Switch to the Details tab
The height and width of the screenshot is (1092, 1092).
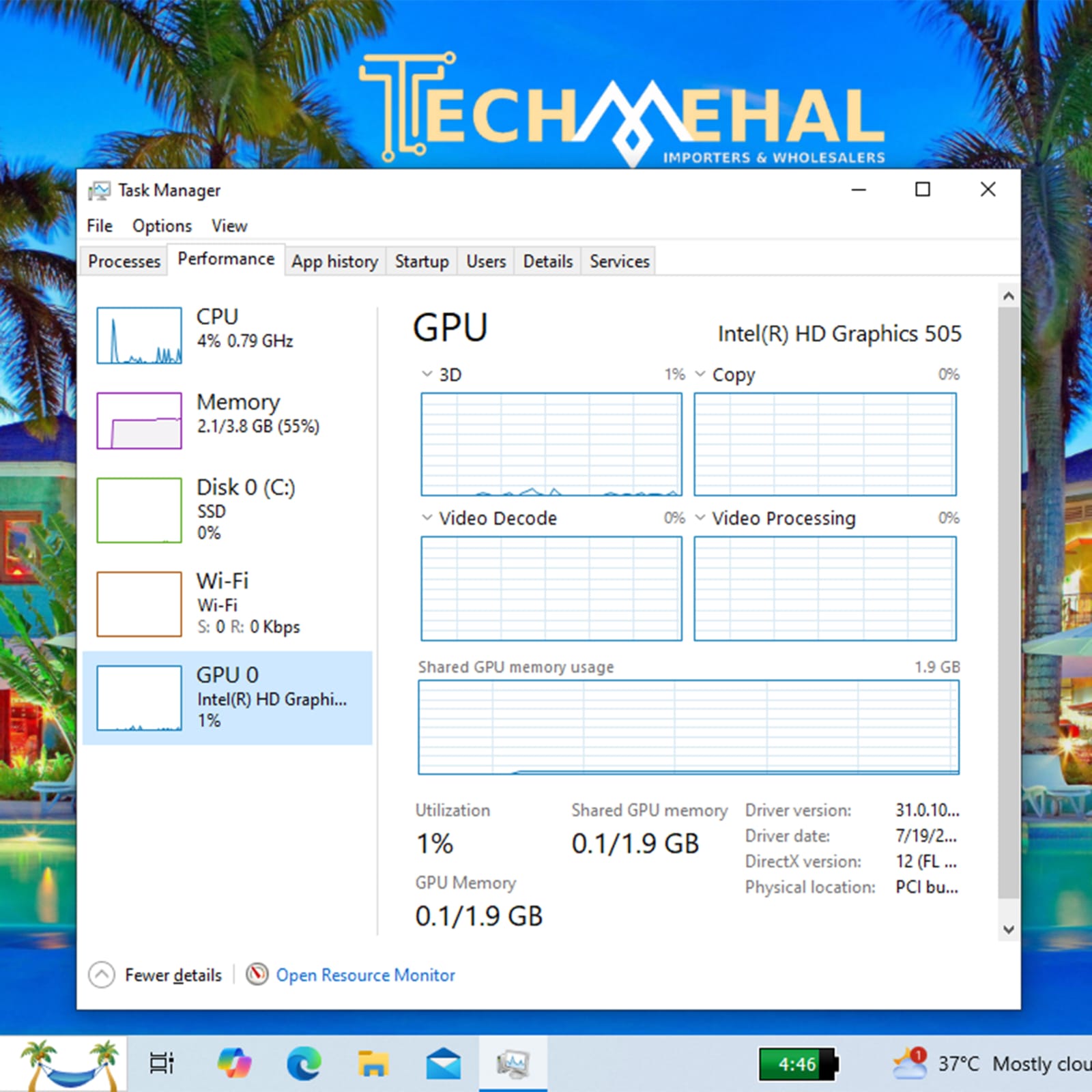548,261
